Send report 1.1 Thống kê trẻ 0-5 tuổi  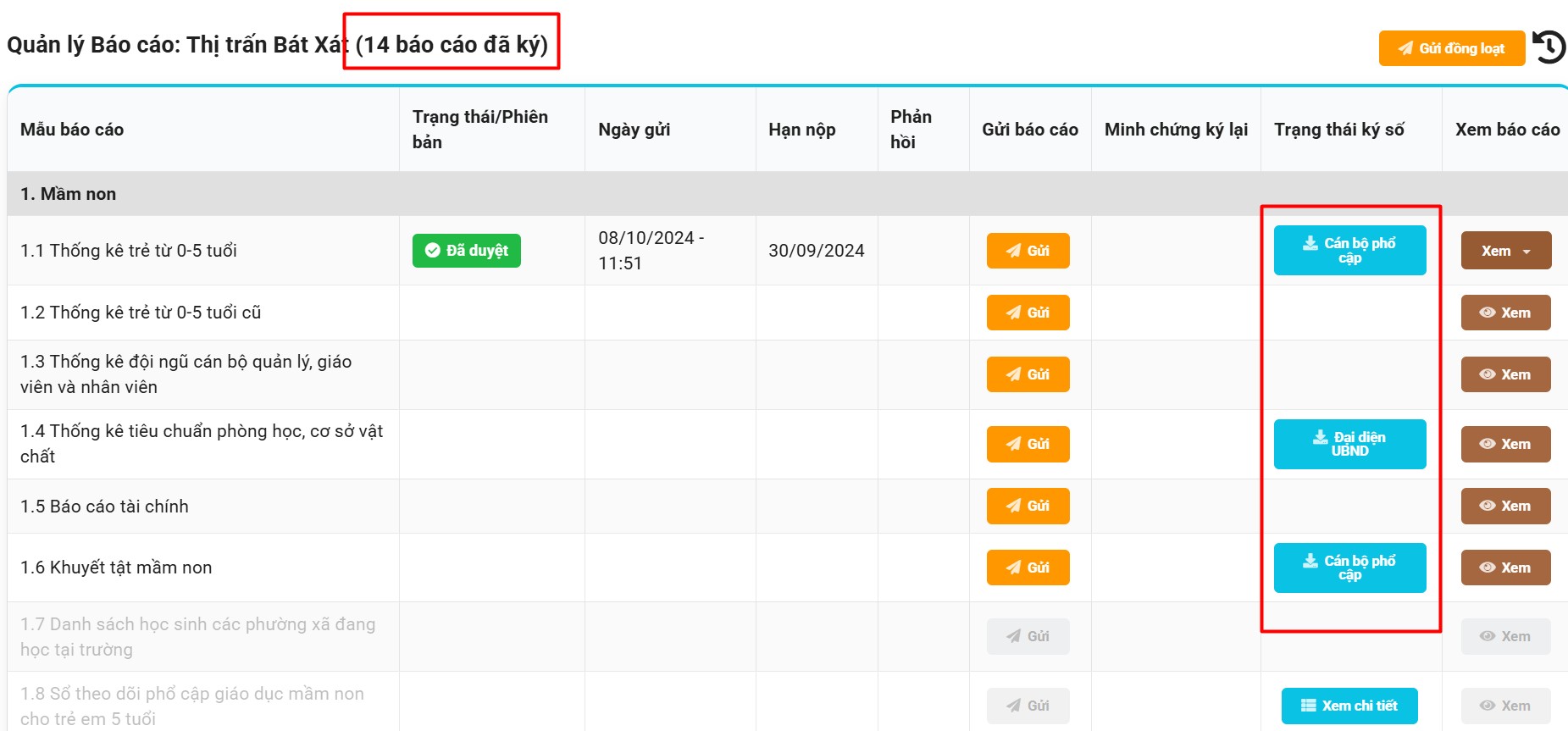pos(1028,251)
